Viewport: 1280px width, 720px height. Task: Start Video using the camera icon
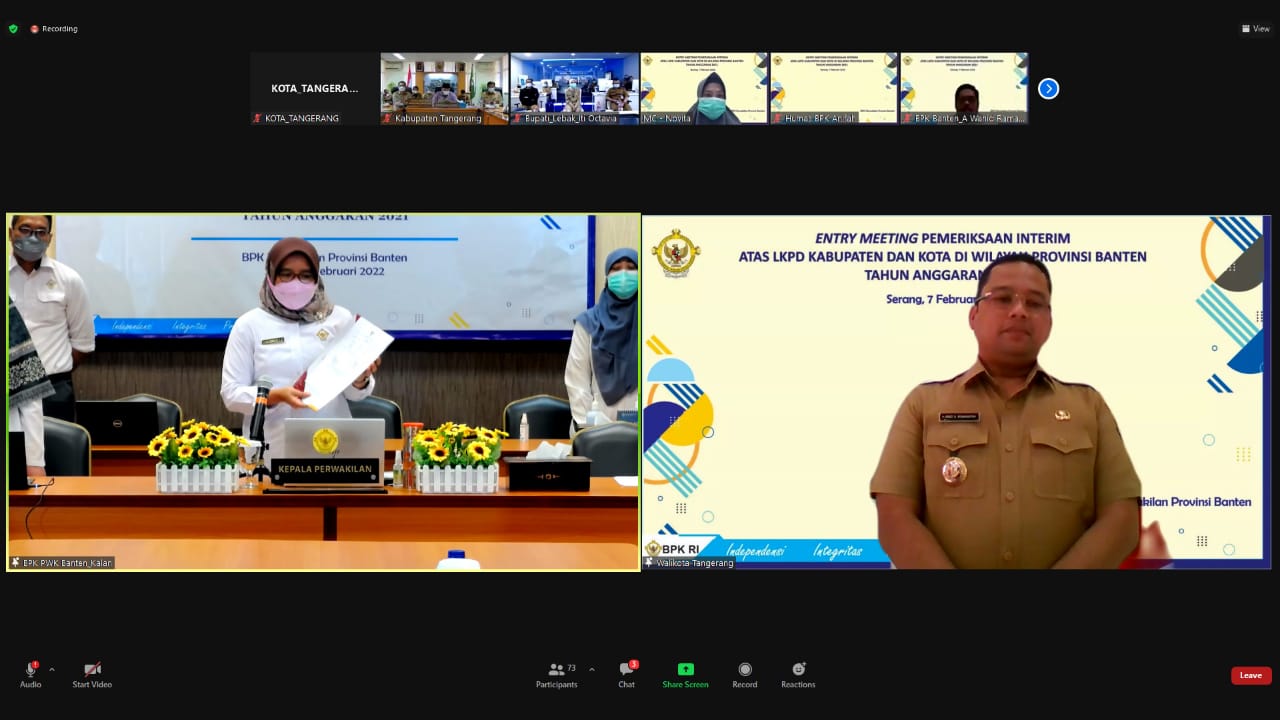click(x=92, y=670)
